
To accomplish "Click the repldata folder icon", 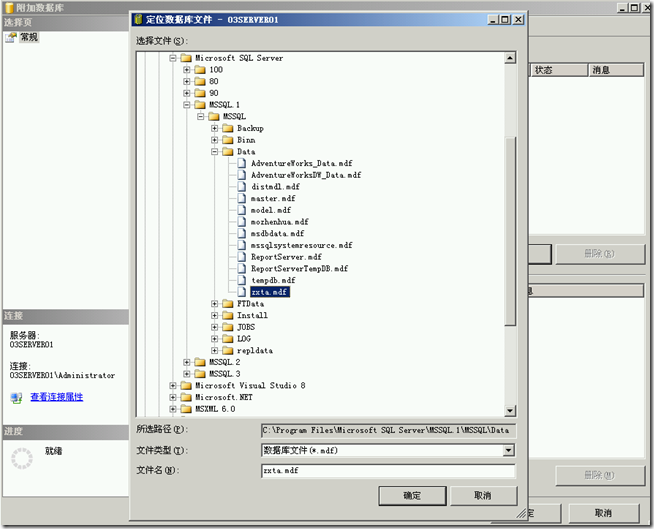I will 228,350.
